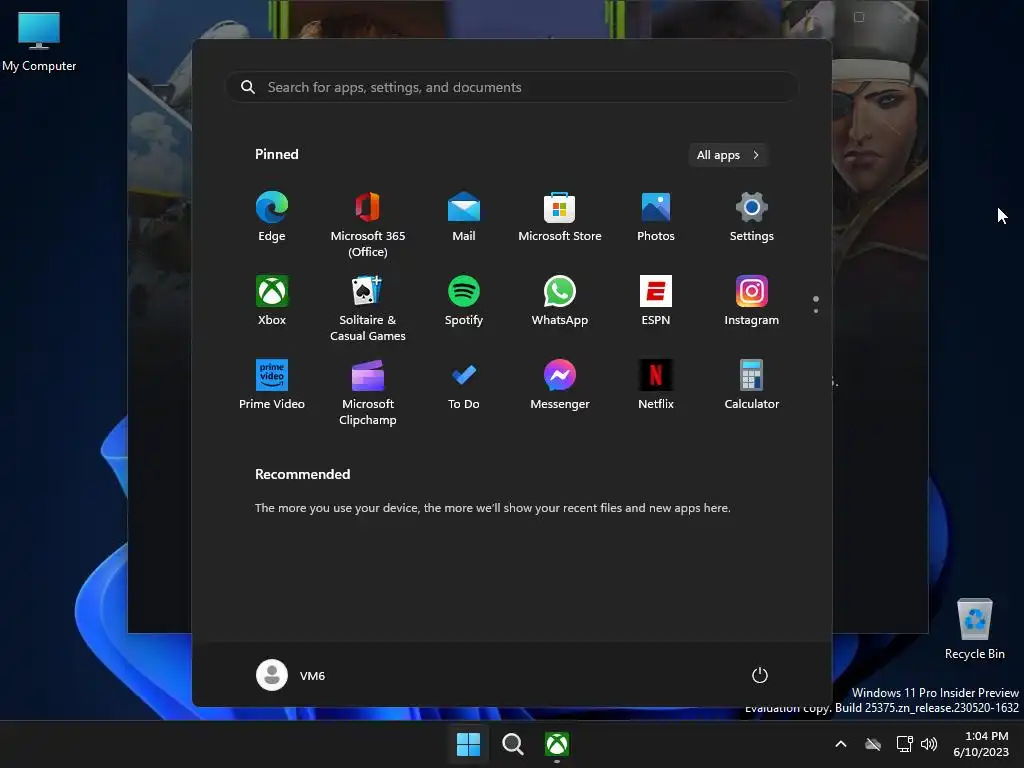Go to next page of pinned apps

[816, 310]
